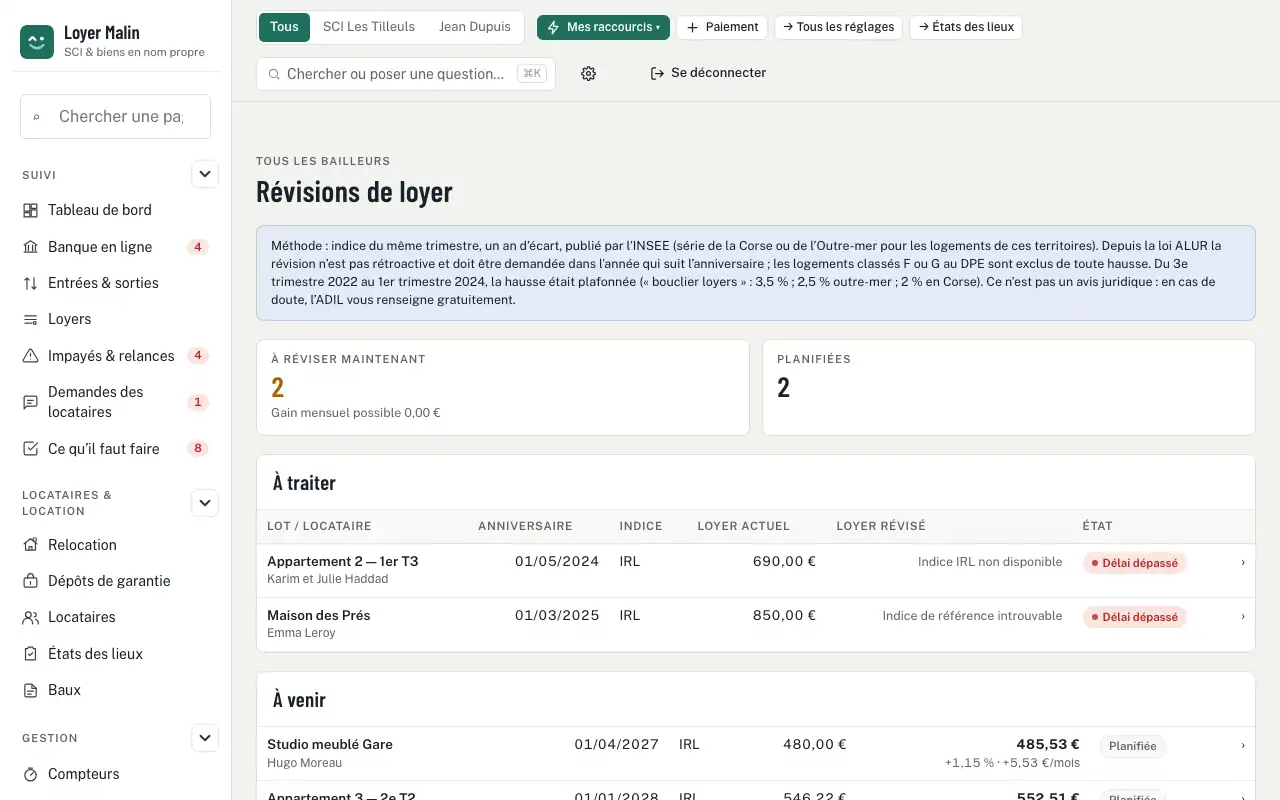Screen dimensions: 1280x800
Task: Collapse the GESTION sidebar section
Action: [x=205, y=738]
